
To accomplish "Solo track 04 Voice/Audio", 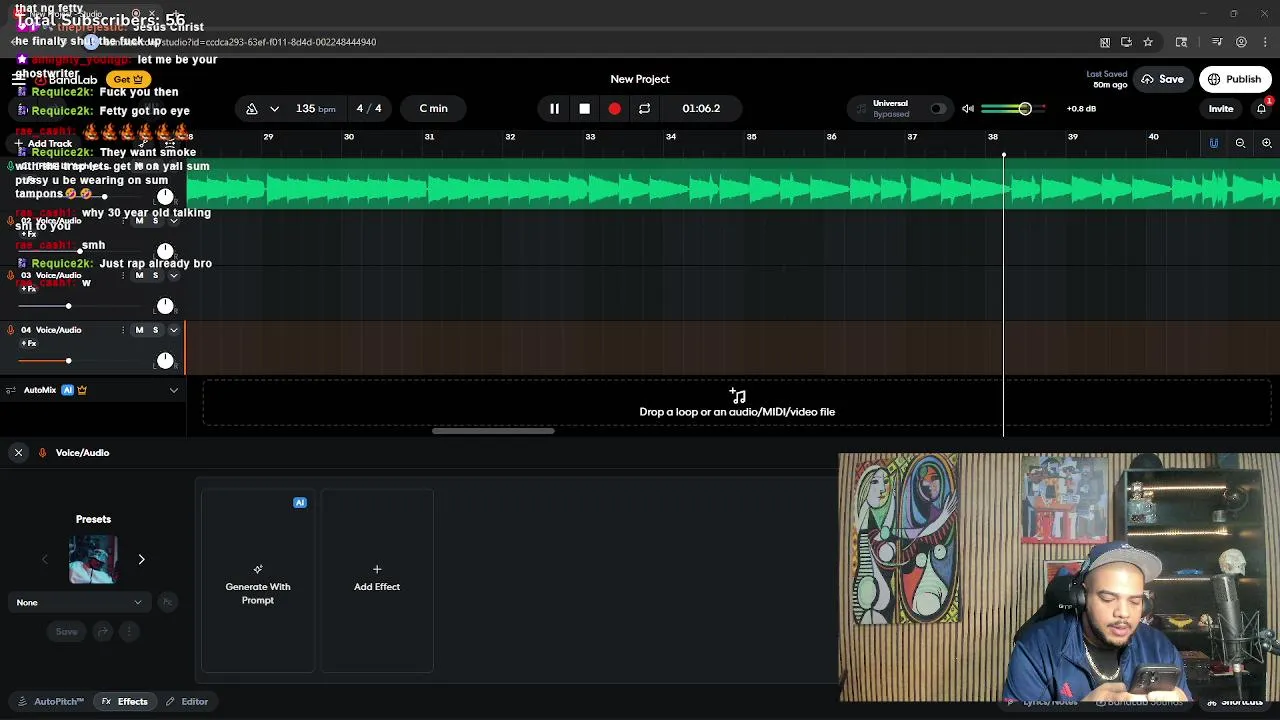I will [x=155, y=330].
